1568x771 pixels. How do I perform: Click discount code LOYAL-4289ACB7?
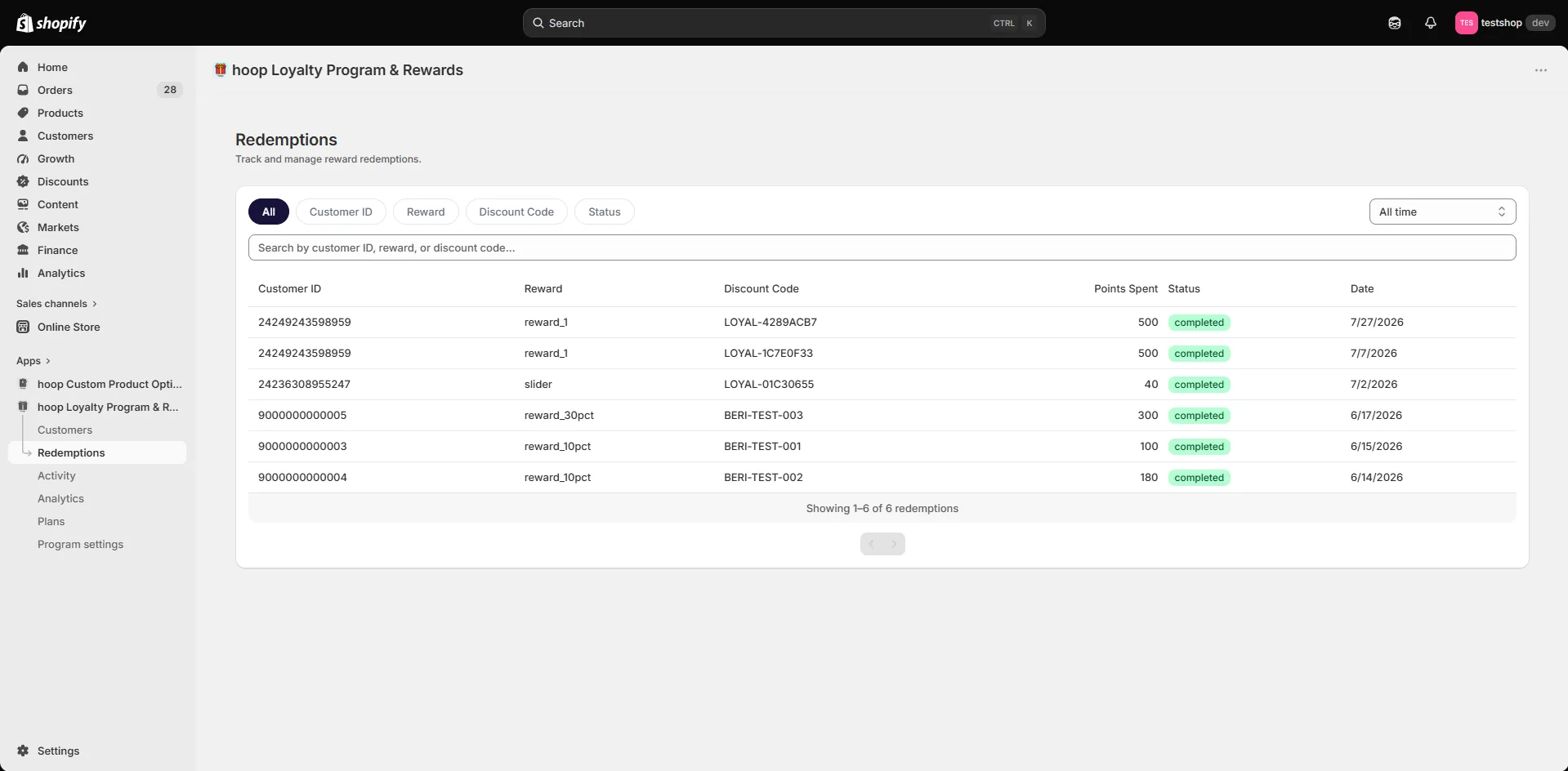click(771, 323)
